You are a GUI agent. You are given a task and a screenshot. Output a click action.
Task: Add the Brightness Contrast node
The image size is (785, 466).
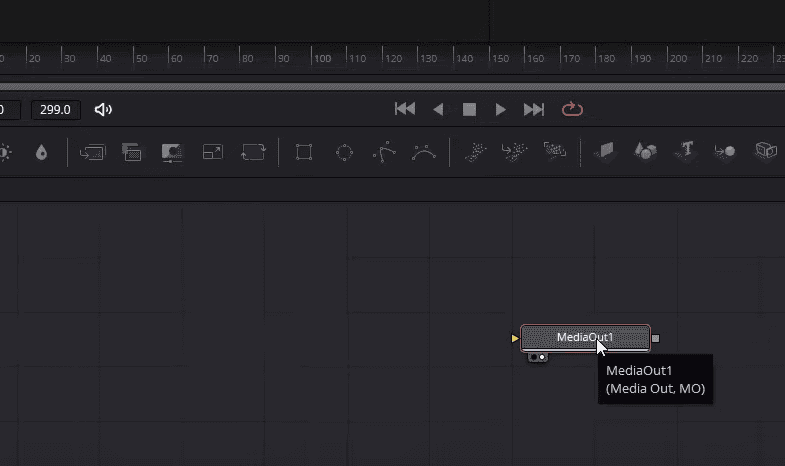pyautogui.click(x=5, y=152)
